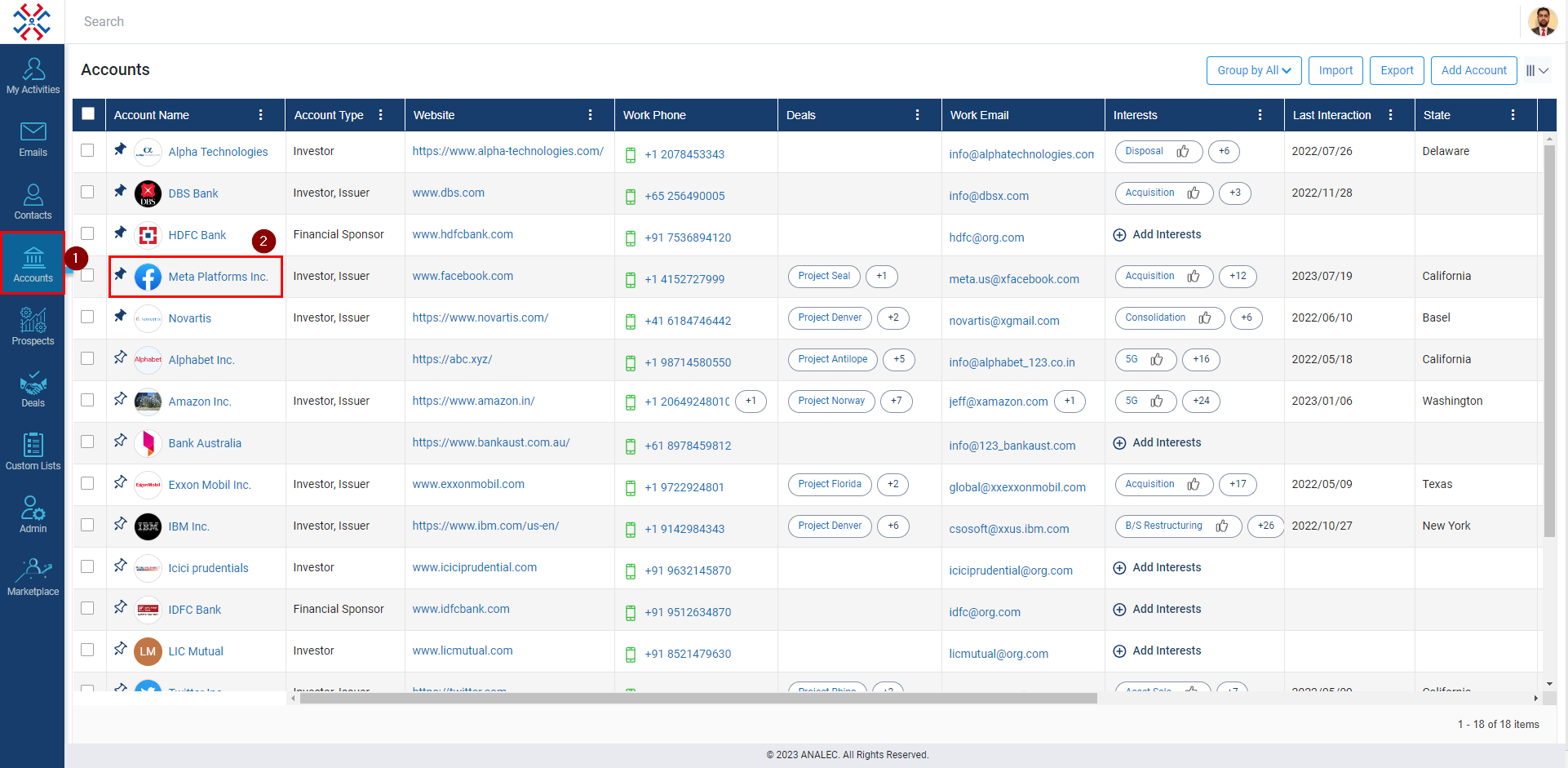Pin Amazon Inc. account

tap(120, 399)
